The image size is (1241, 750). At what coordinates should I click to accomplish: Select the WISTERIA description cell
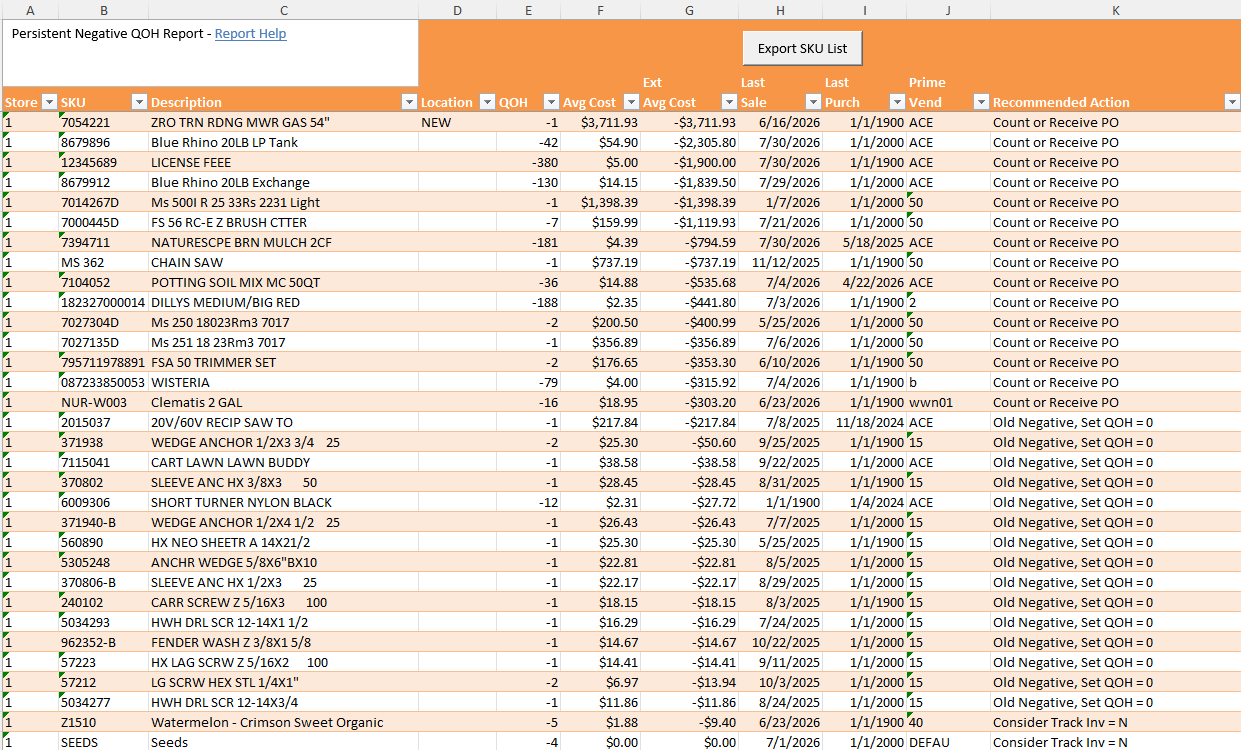point(283,382)
